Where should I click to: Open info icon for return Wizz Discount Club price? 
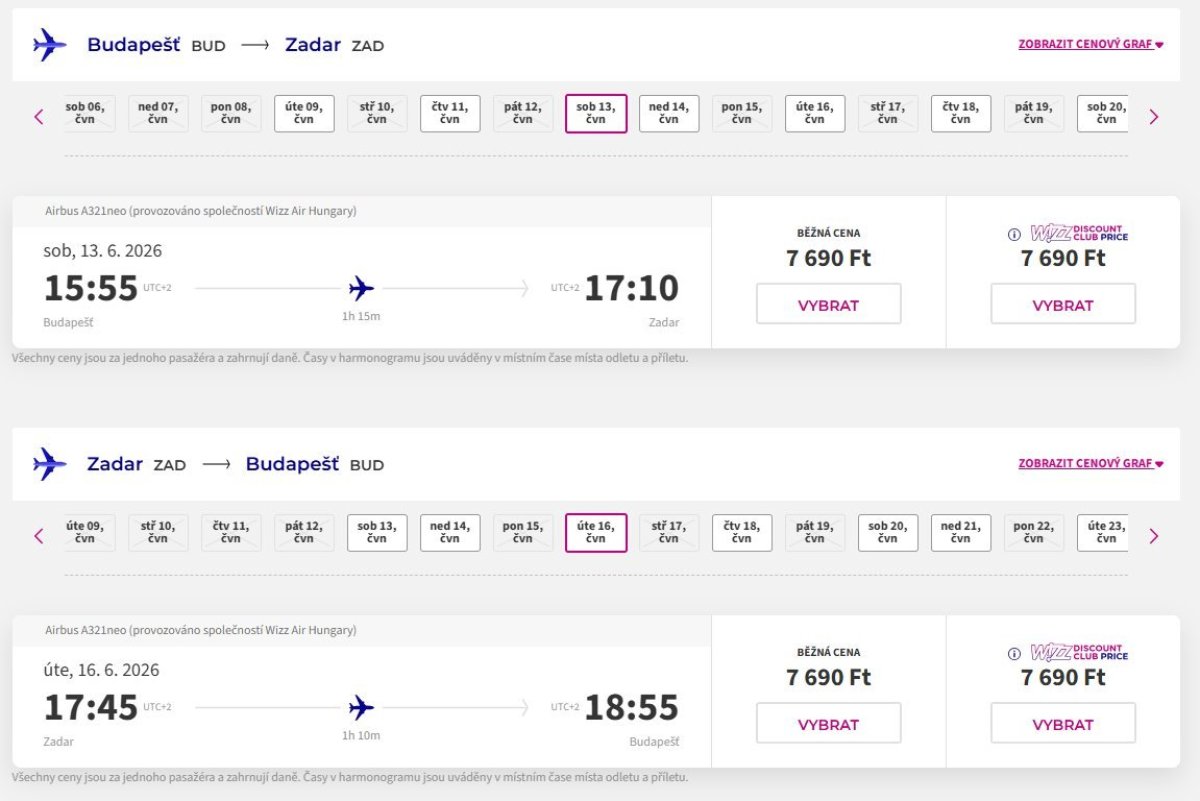(1014, 654)
